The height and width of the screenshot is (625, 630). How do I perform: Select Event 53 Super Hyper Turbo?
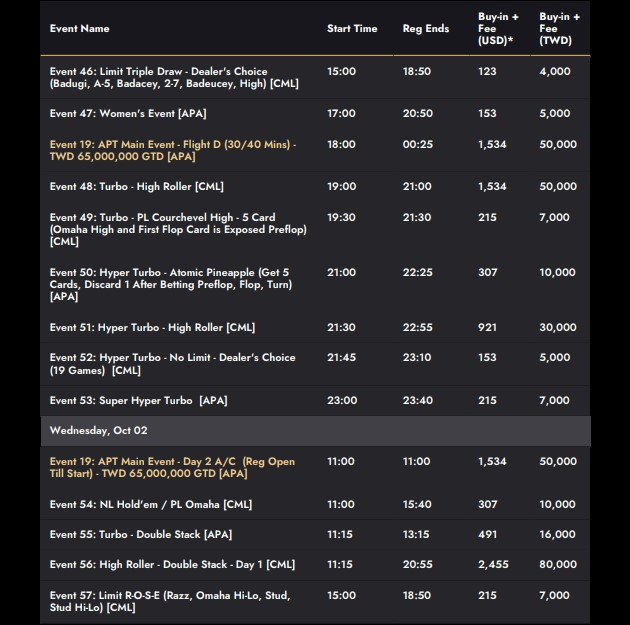tap(139, 401)
